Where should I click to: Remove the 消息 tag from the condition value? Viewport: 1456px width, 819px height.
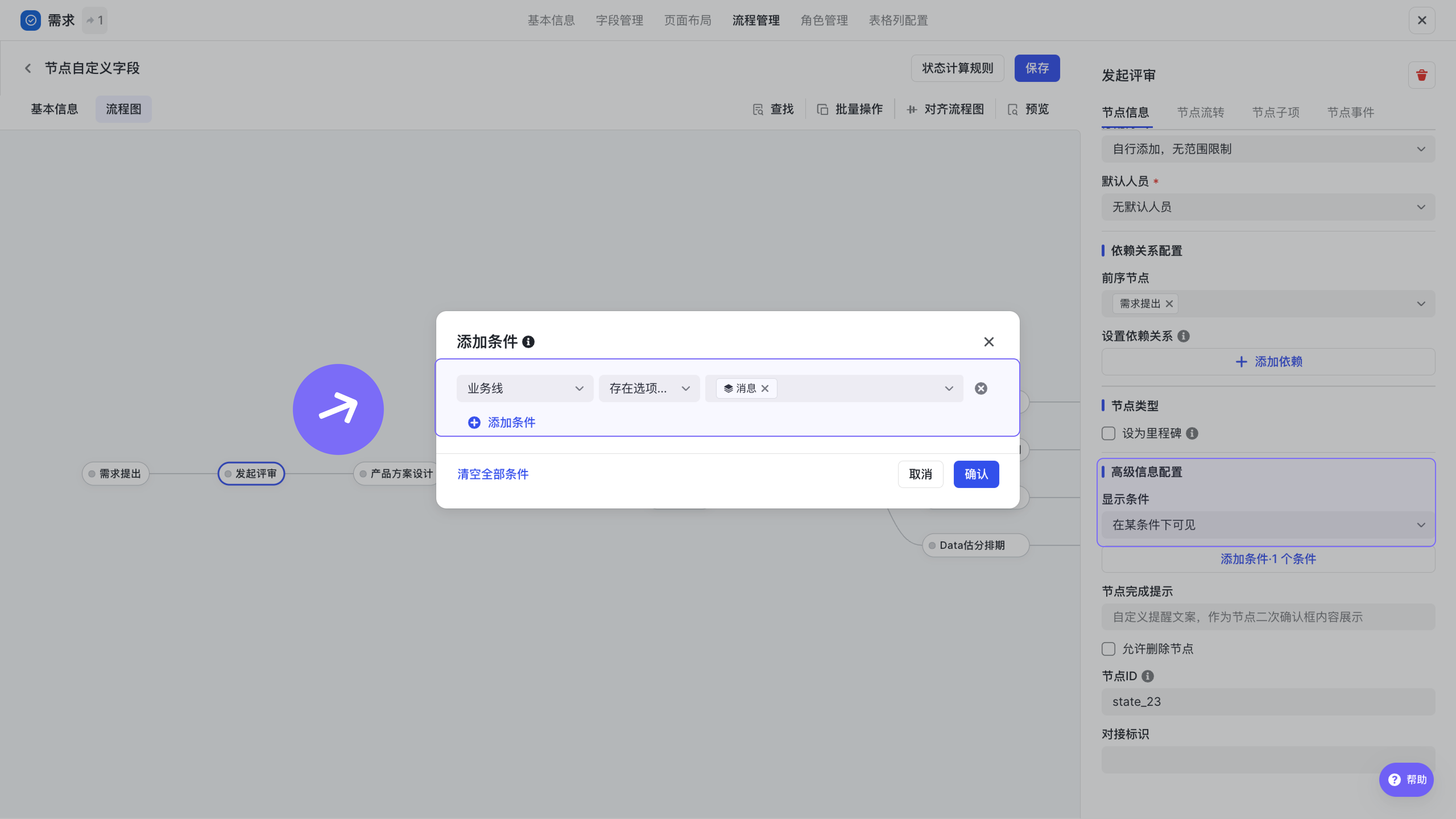coord(765,388)
